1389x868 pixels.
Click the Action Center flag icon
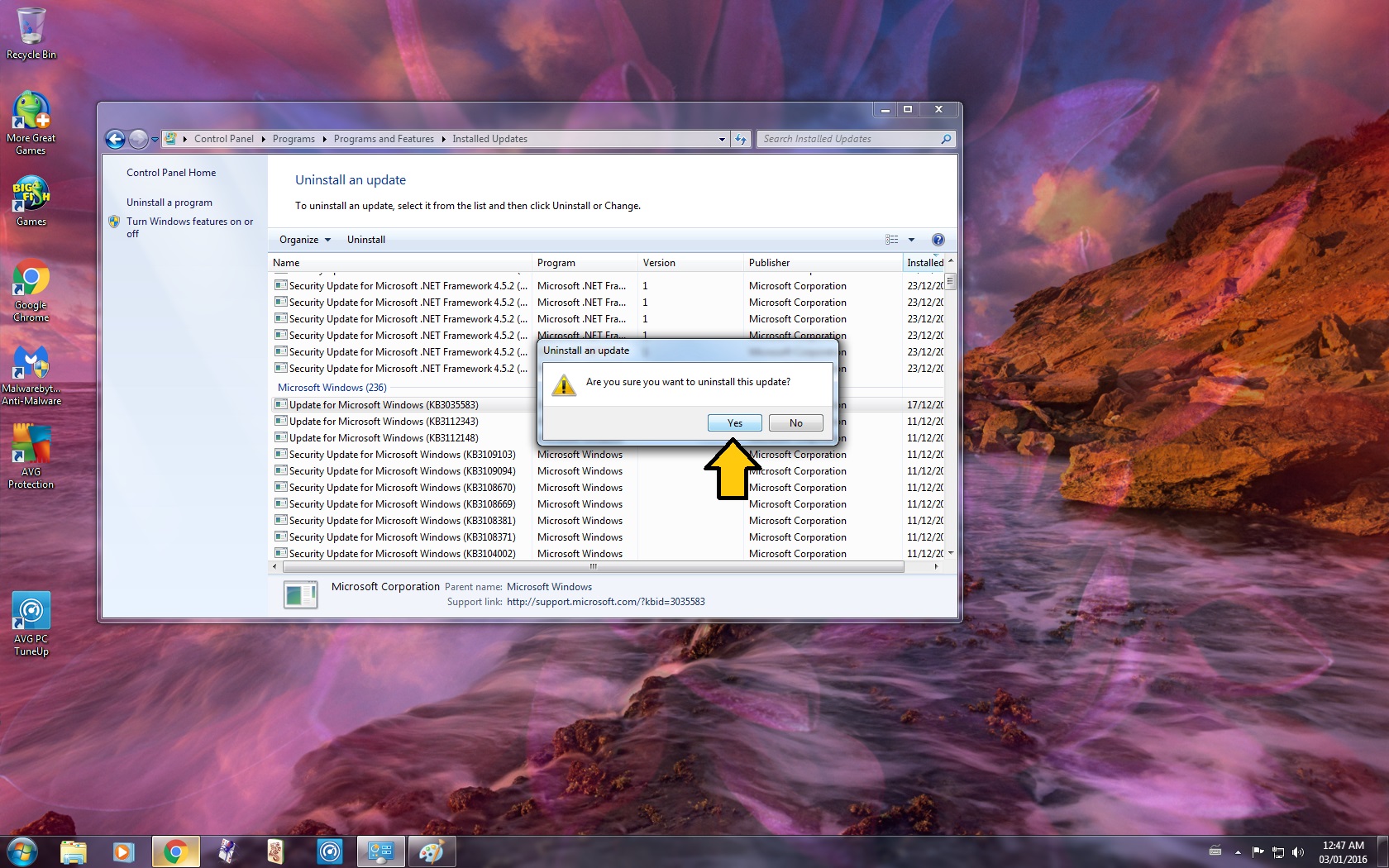(x=1258, y=852)
